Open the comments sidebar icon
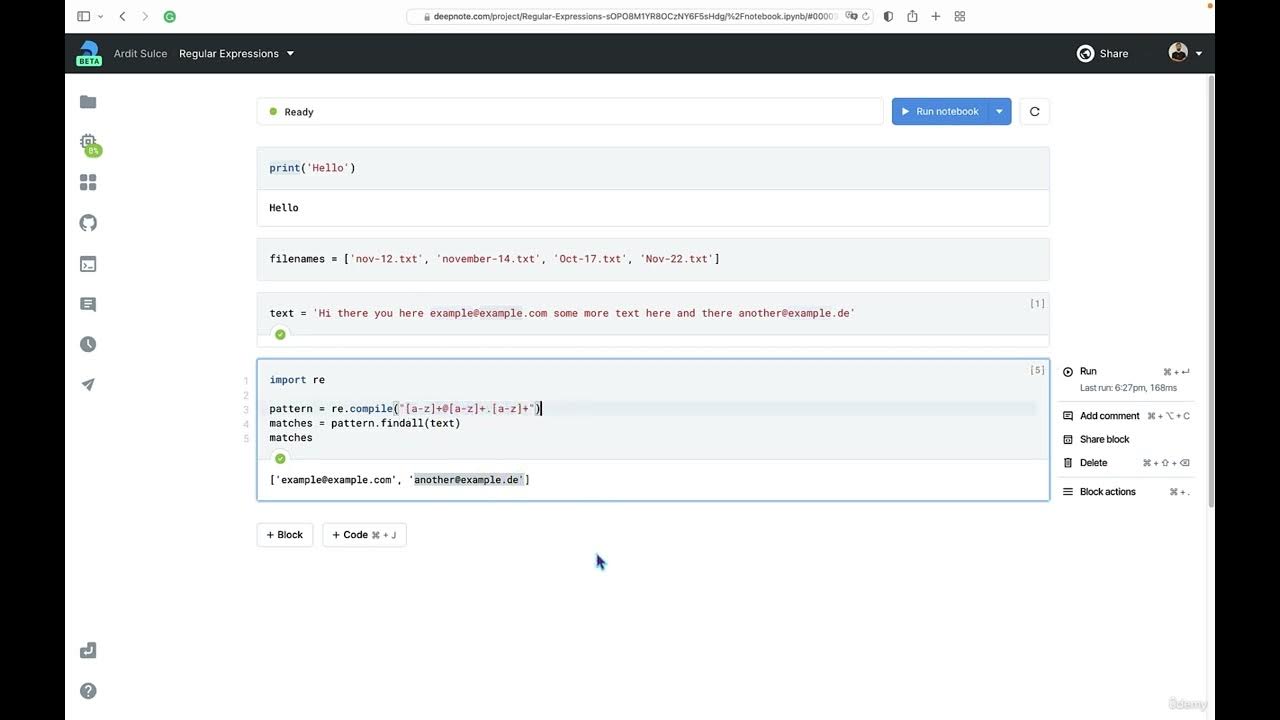This screenshot has width=1280, height=720. tap(88, 304)
